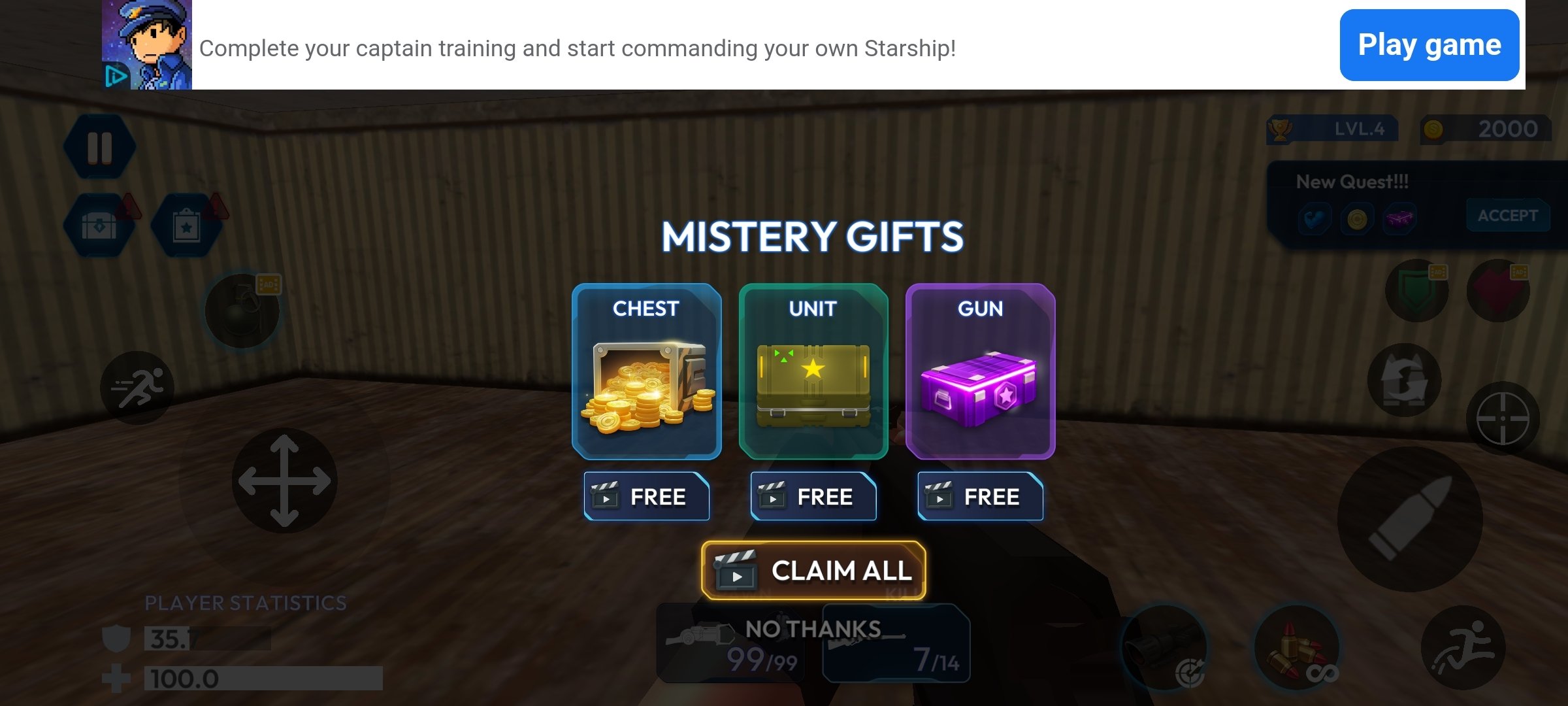Image resolution: width=1568 pixels, height=706 pixels.
Task: Tap the grenade throw icon
Action: click(x=242, y=311)
